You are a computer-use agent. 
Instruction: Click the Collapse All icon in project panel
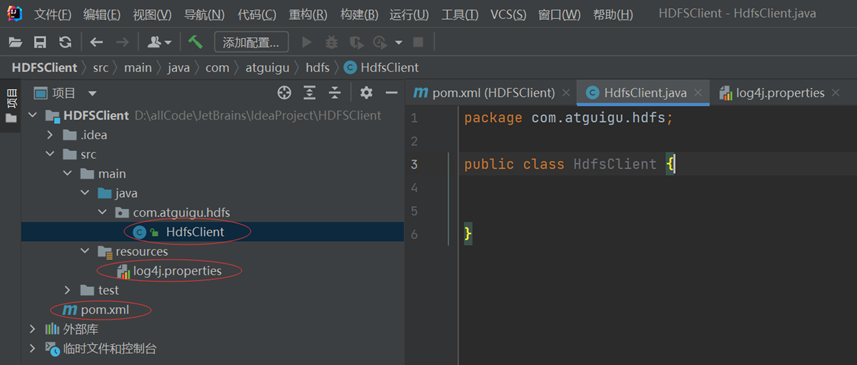[334, 93]
